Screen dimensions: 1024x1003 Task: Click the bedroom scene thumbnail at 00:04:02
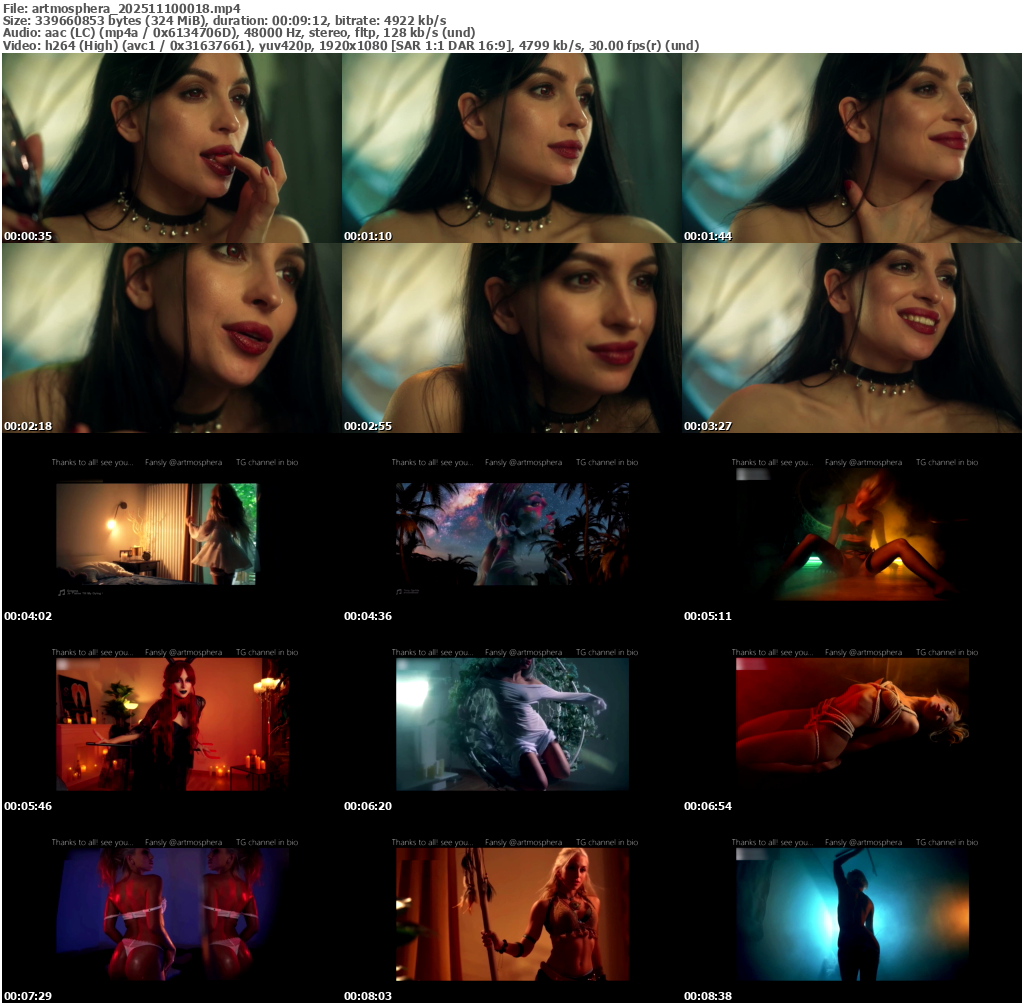click(157, 534)
